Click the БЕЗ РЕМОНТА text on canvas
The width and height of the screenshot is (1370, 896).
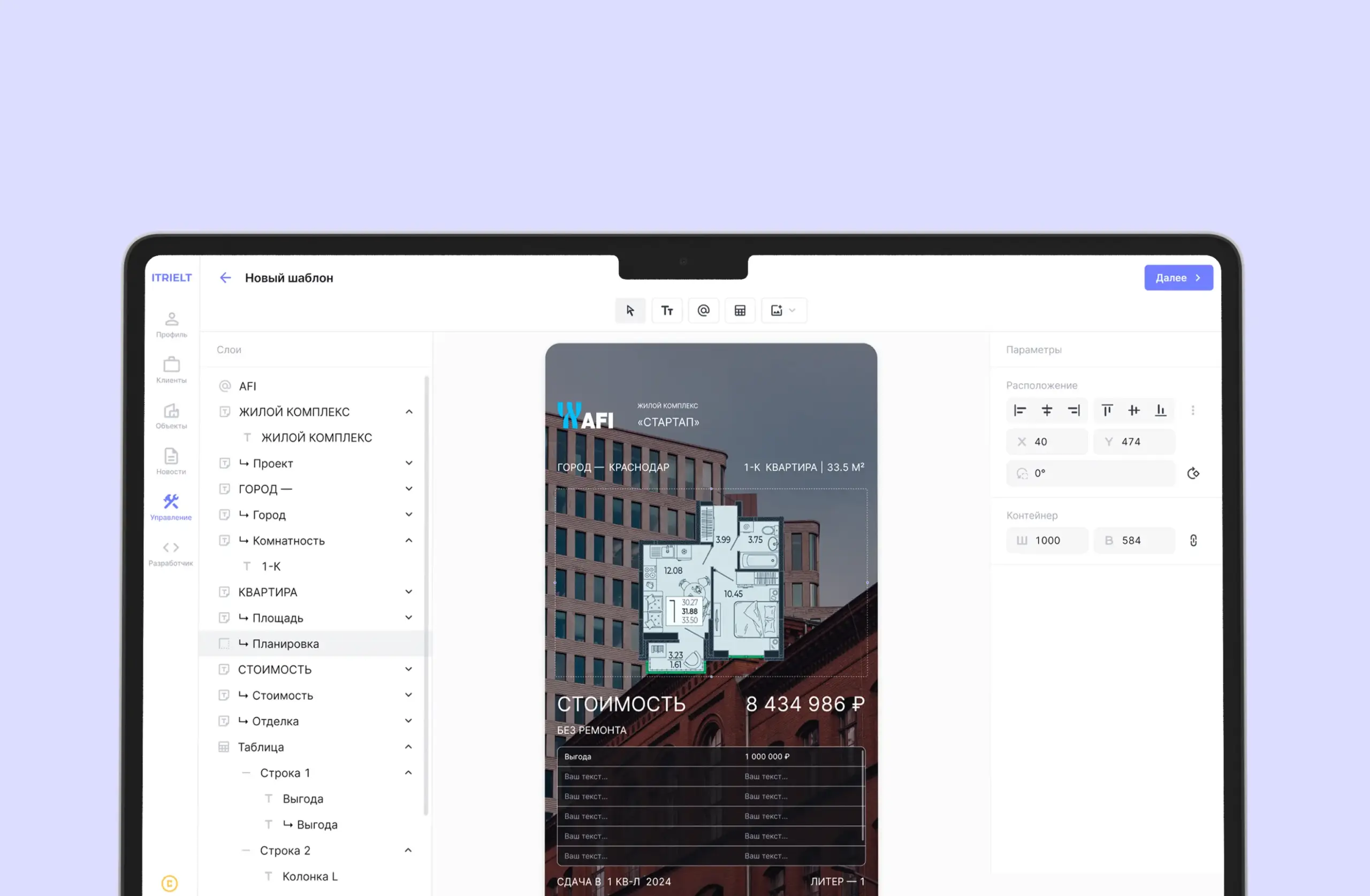coord(592,731)
